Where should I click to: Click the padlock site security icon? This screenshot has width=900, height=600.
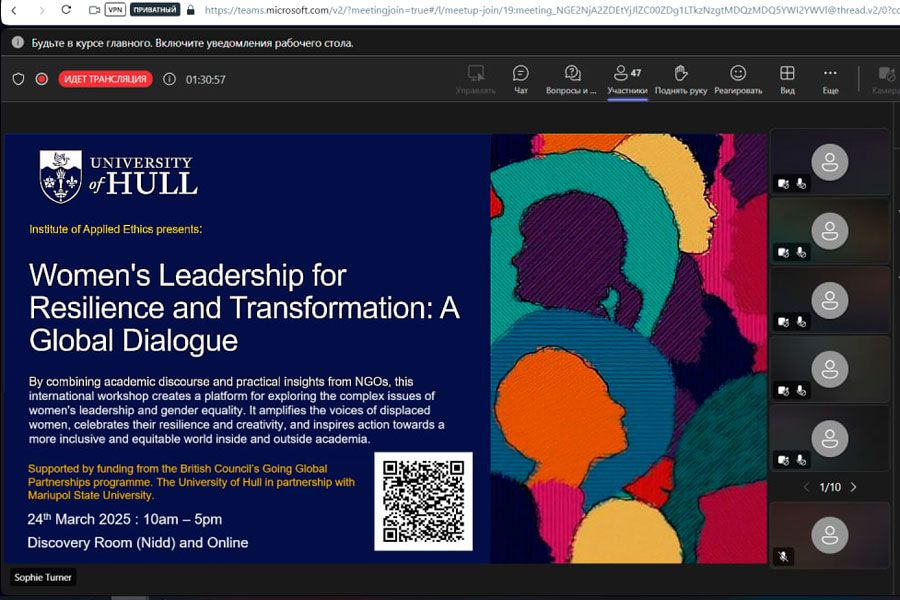click(x=191, y=10)
